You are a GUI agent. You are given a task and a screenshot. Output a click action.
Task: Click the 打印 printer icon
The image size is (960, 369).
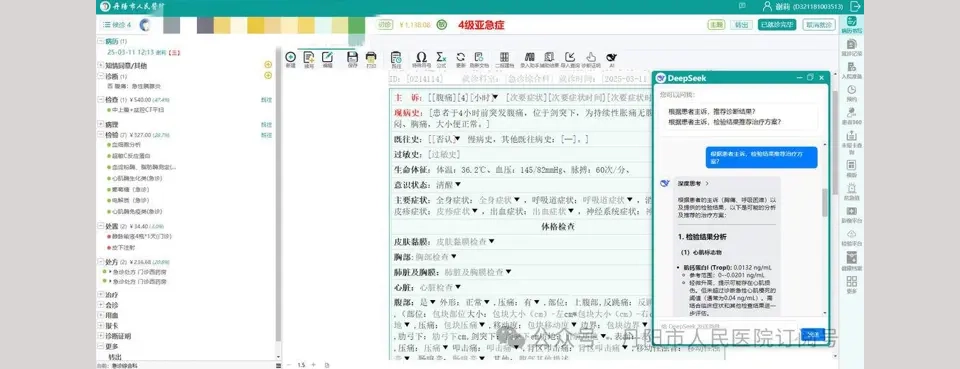371,58
